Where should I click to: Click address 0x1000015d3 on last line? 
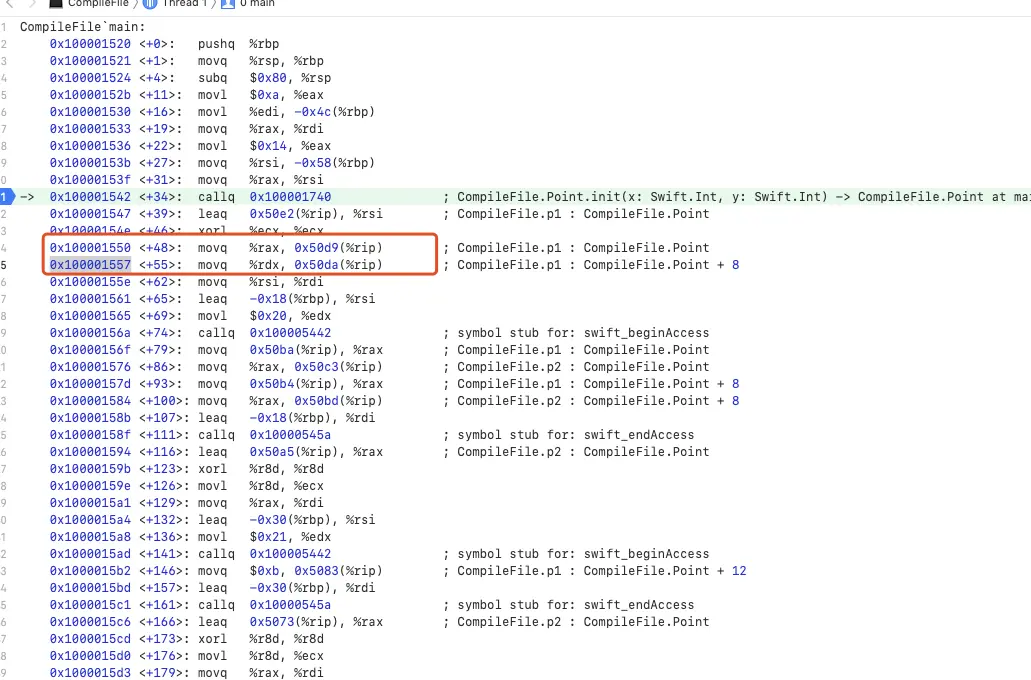[90, 673]
